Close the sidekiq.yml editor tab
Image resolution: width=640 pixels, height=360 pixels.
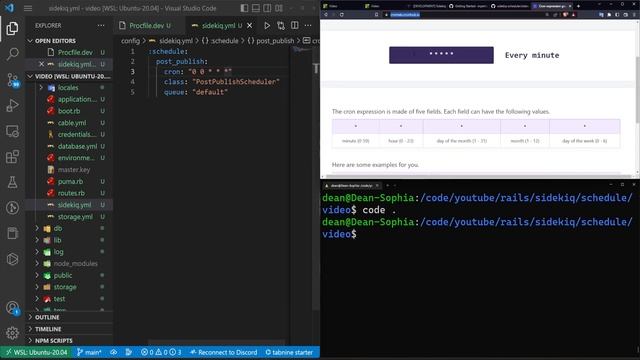coord(249,25)
